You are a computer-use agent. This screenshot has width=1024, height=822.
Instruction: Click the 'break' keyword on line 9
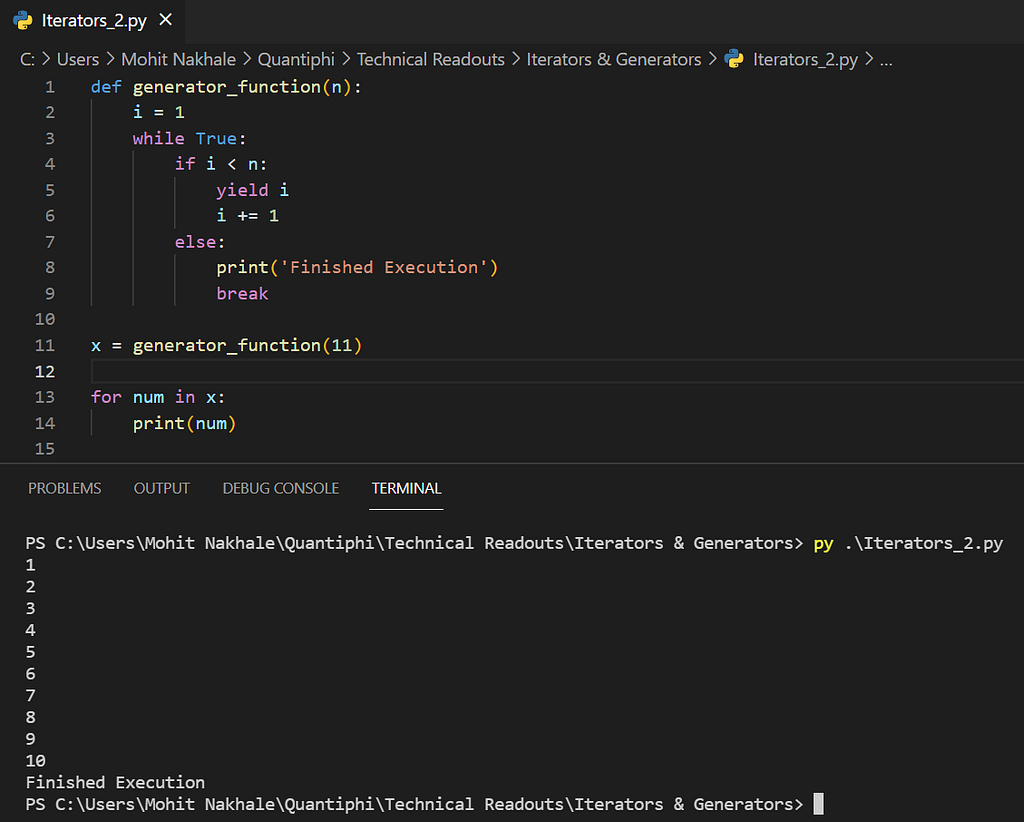click(x=242, y=294)
